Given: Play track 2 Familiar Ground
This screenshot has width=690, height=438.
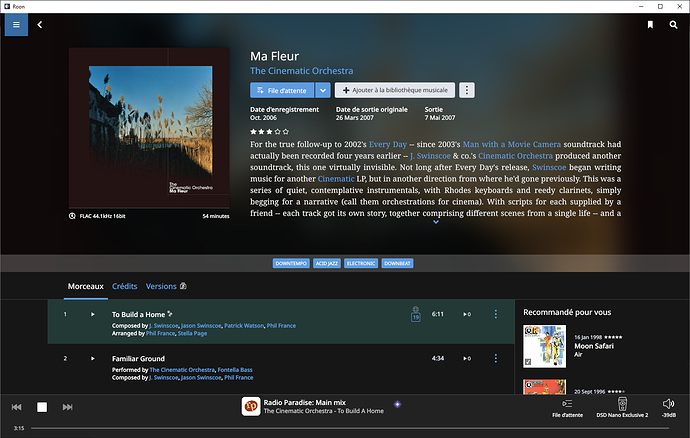Looking at the screenshot, I should (92, 358).
